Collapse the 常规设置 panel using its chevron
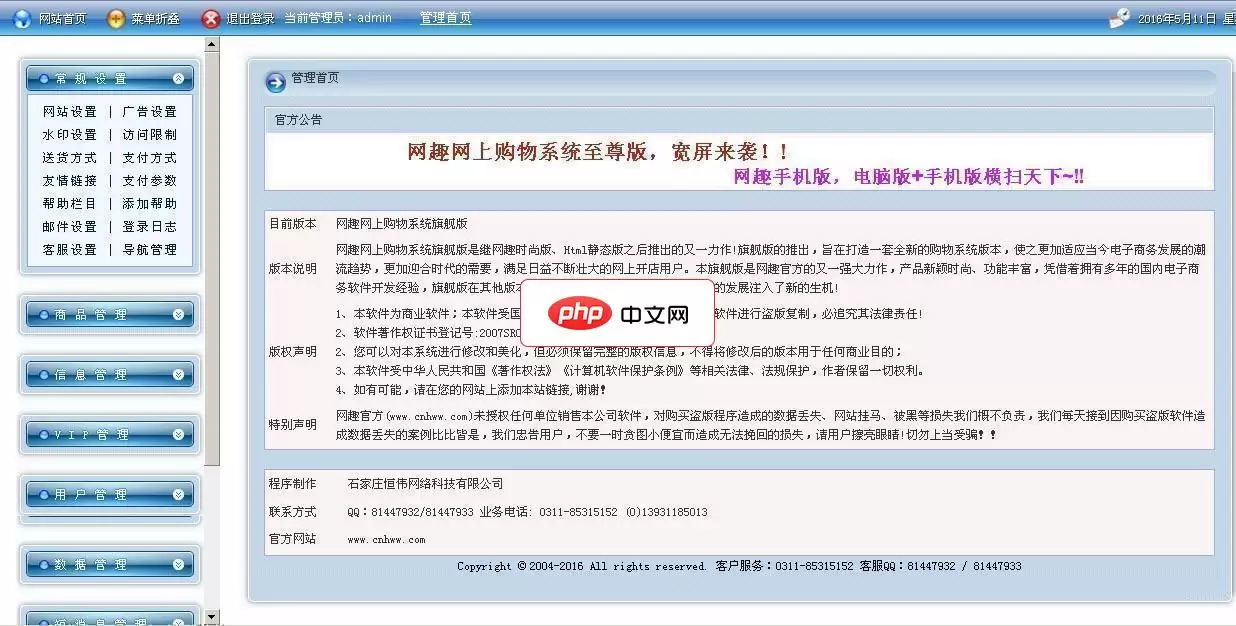The image size is (1236, 626). pos(180,77)
